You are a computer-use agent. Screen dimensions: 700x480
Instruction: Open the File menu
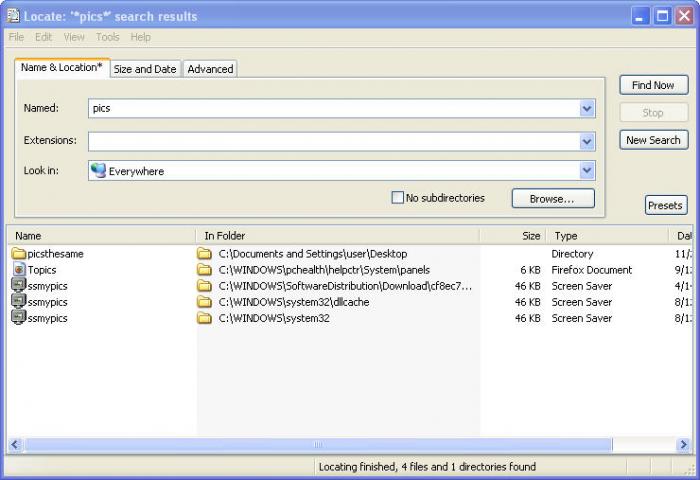[16, 37]
